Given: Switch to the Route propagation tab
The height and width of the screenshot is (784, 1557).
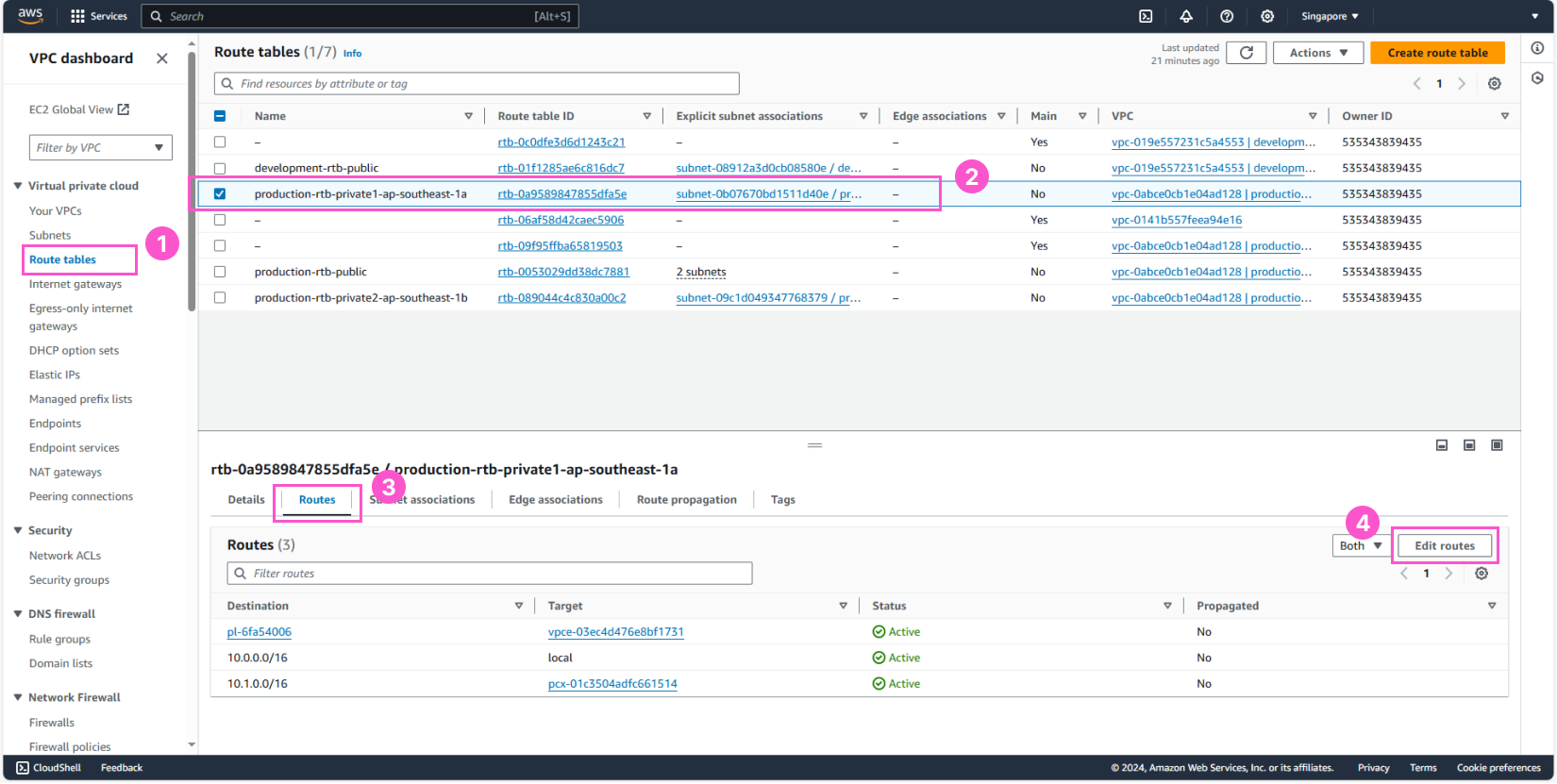Looking at the screenshot, I should point(687,500).
